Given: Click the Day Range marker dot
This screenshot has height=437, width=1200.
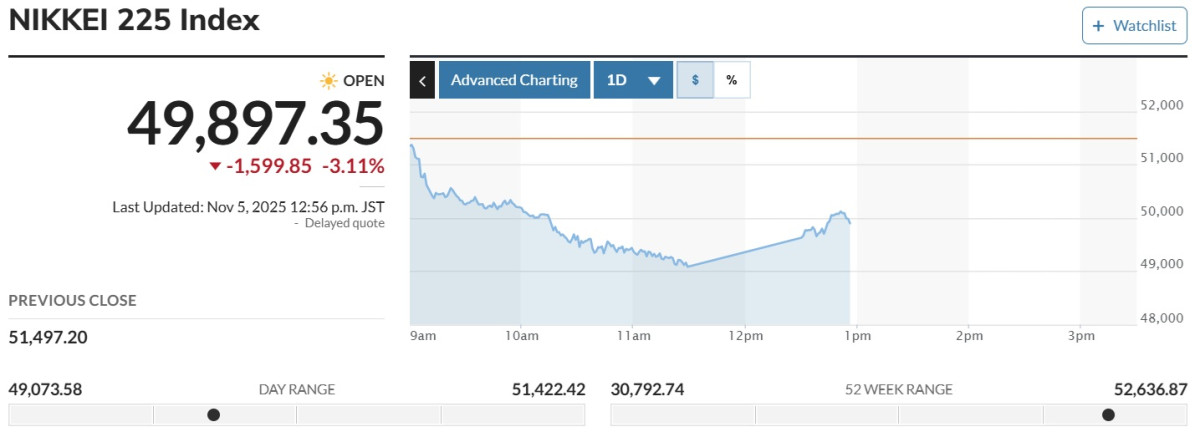Looking at the screenshot, I should [213, 414].
